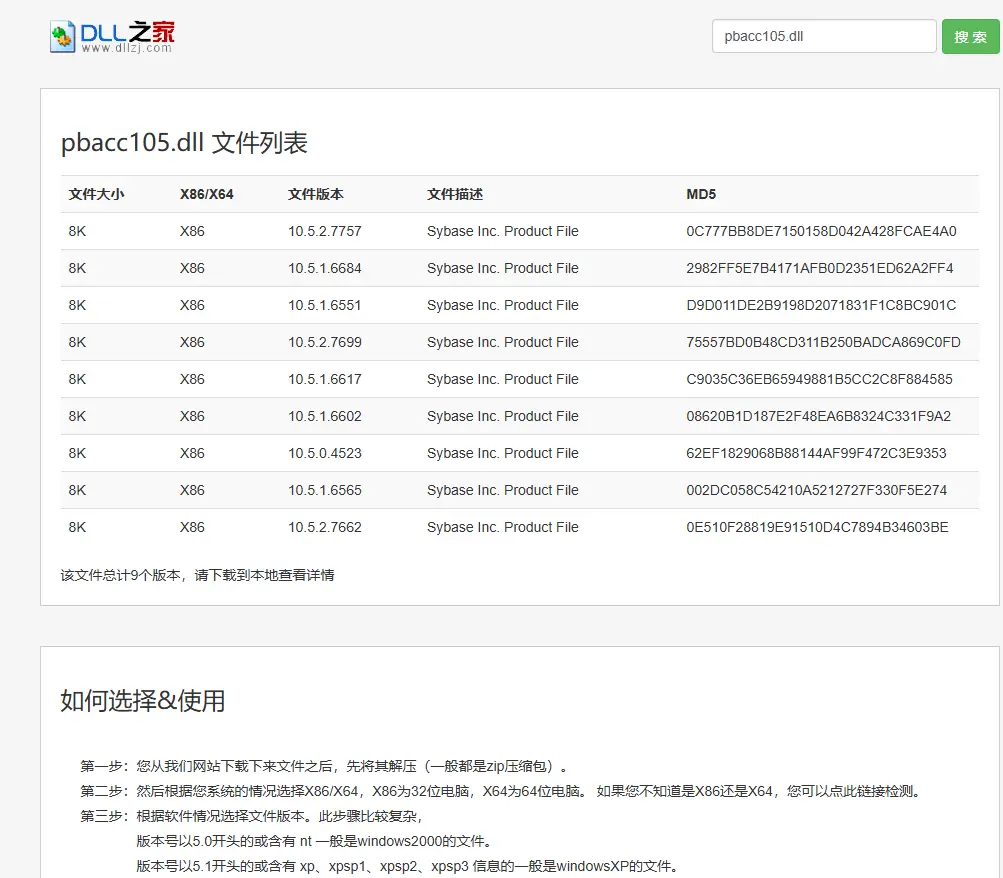Click MD5 hash beginning with 002DC058

(x=816, y=490)
